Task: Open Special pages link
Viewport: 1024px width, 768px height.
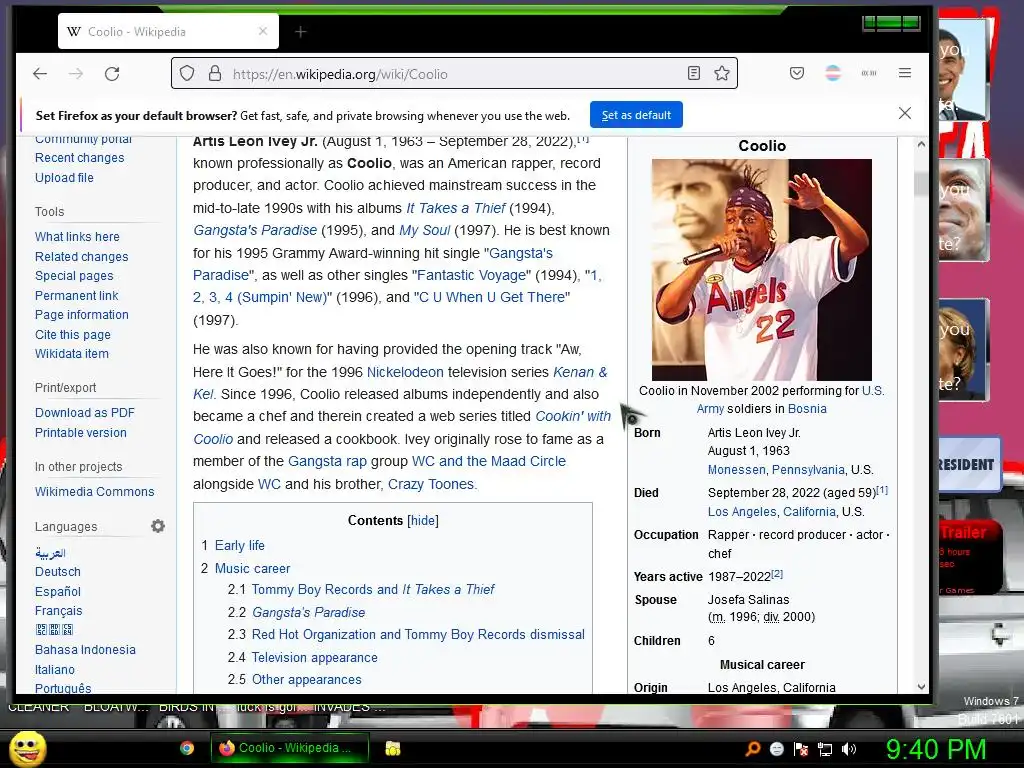Action: pos(74,276)
